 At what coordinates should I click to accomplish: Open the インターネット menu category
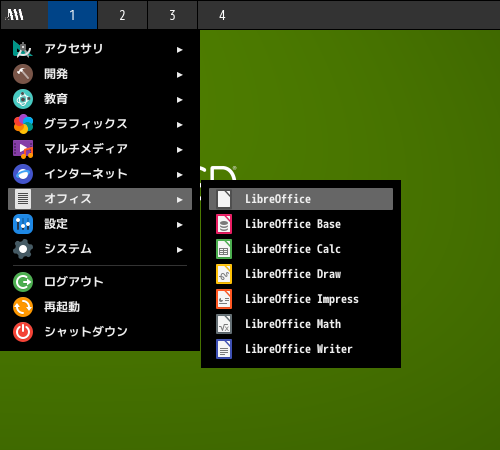point(100,174)
